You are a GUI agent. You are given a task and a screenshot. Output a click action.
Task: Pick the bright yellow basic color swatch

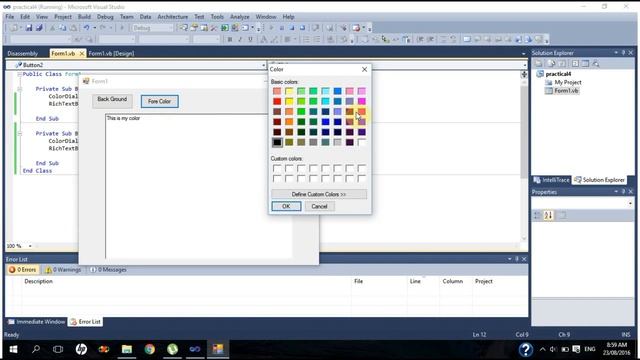point(289,101)
